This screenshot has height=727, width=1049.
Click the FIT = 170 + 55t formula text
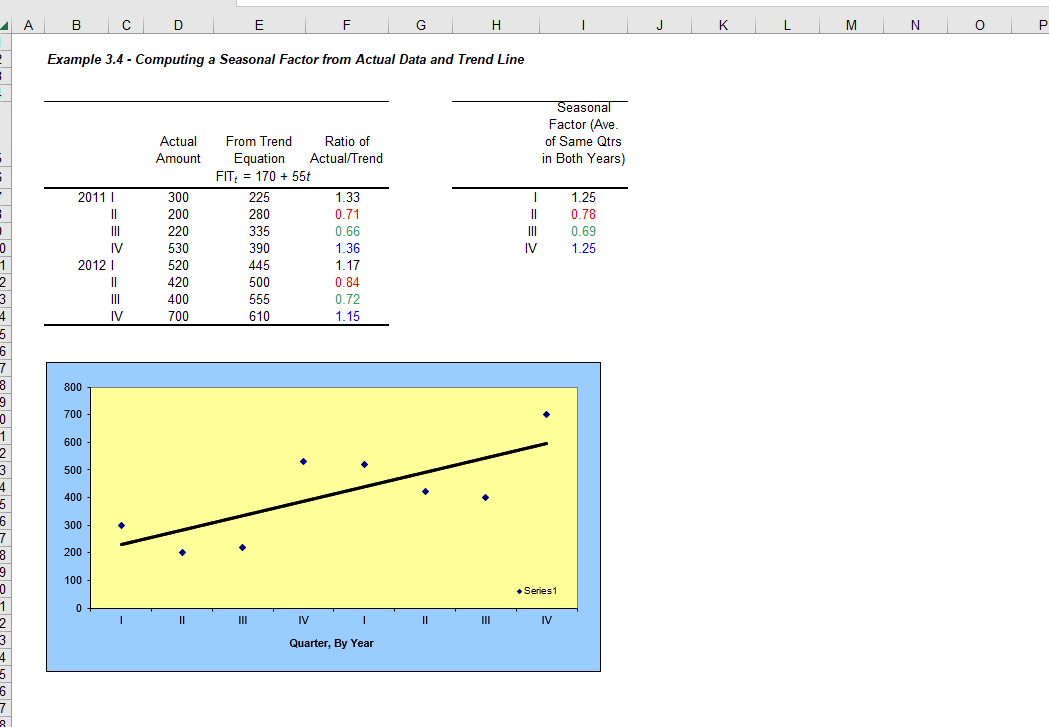pos(263,177)
